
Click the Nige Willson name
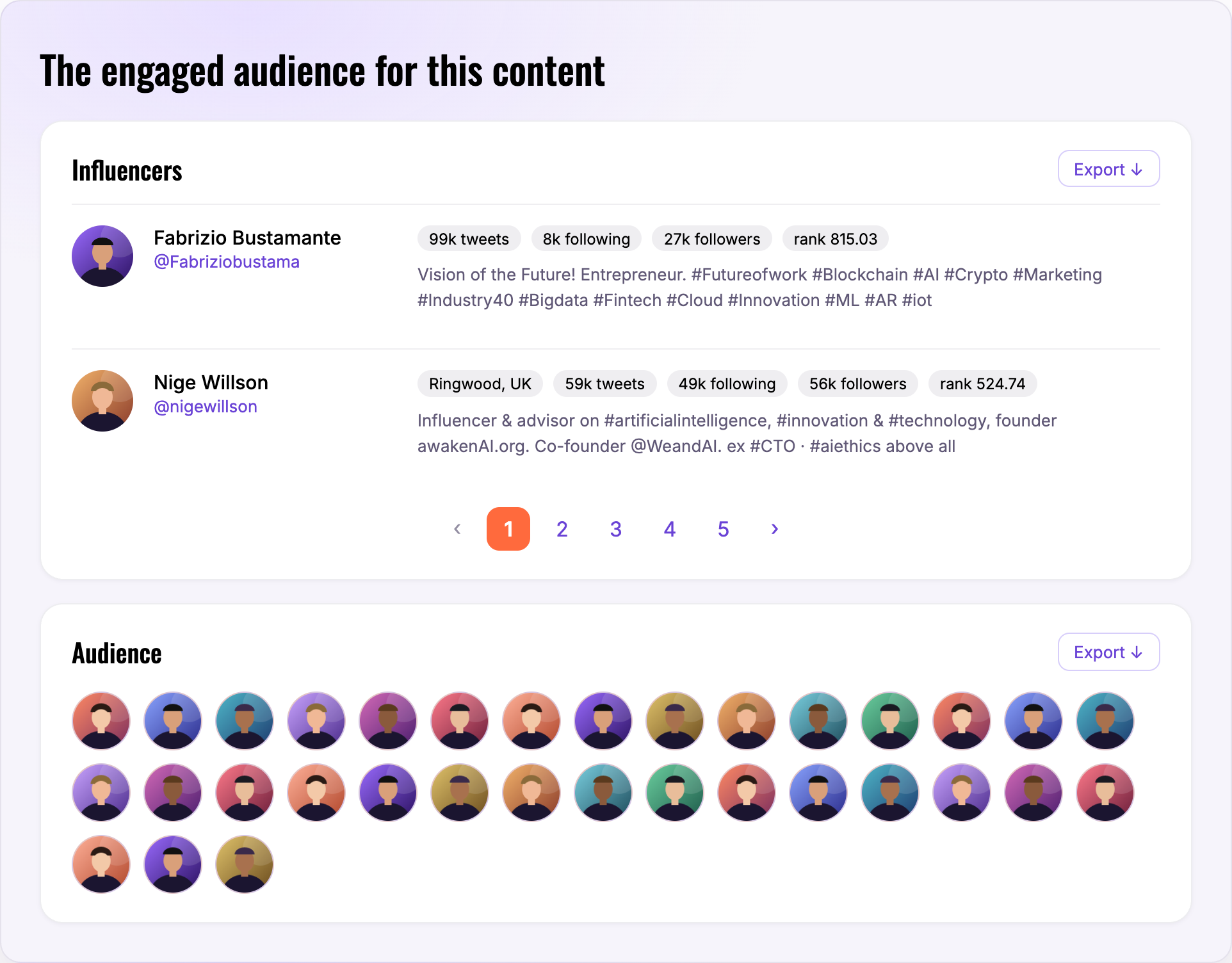pos(211,382)
